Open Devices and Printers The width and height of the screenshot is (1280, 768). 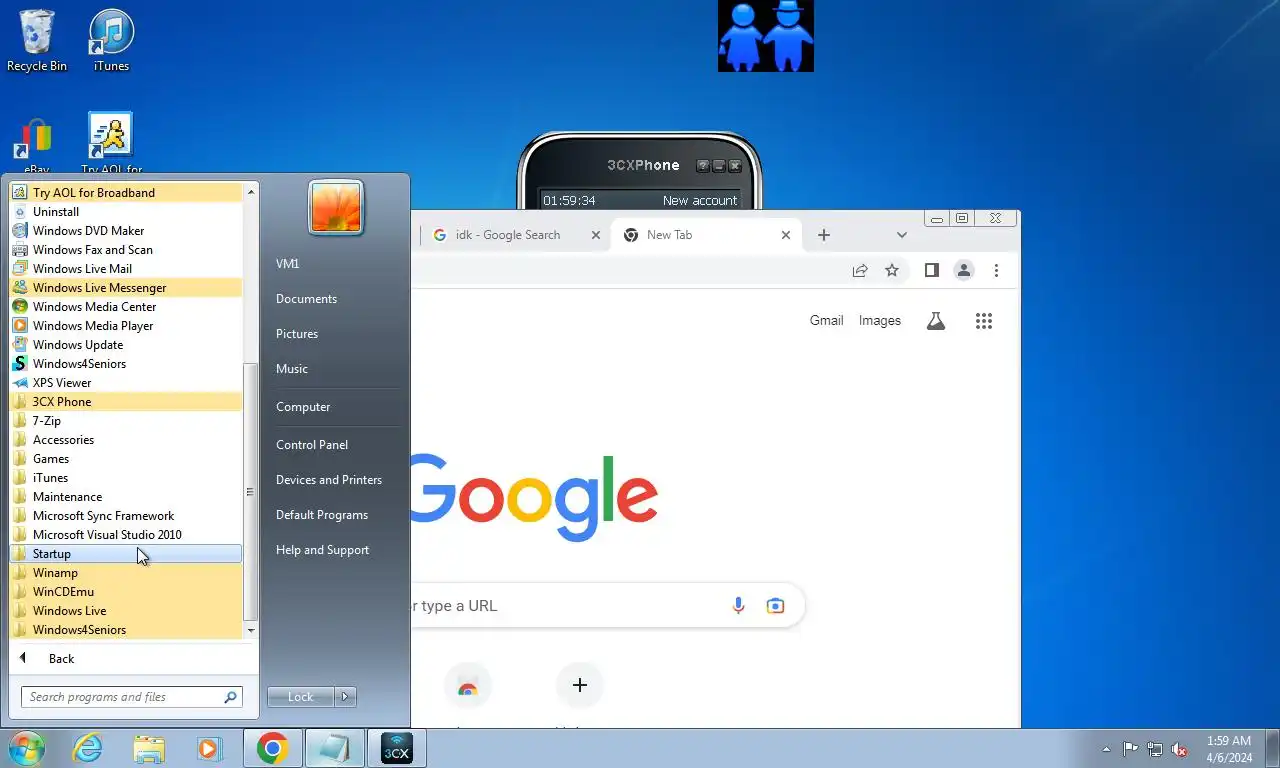tap(329, 479)
